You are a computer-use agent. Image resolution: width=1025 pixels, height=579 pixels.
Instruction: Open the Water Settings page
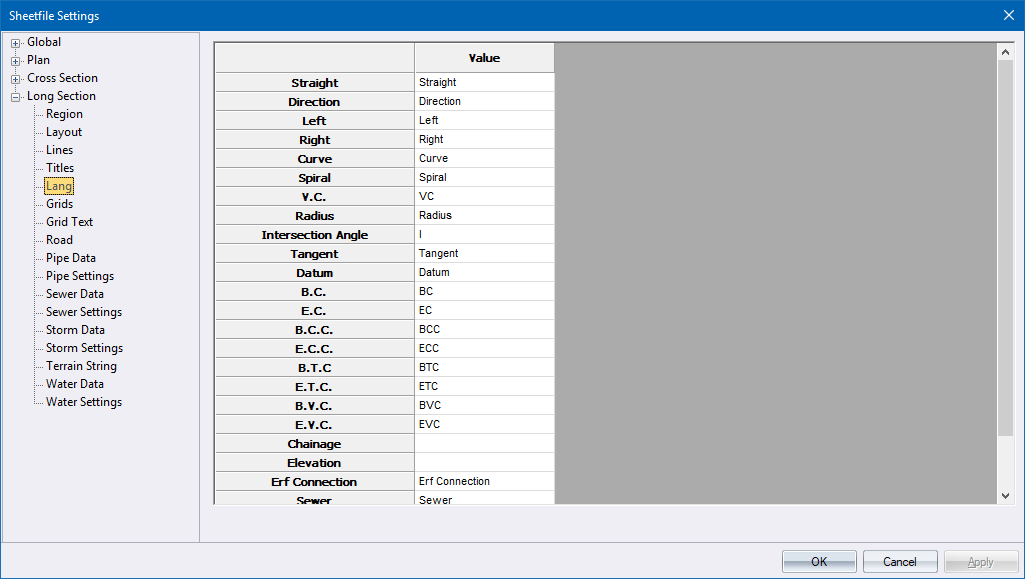[x=84, y=402]
